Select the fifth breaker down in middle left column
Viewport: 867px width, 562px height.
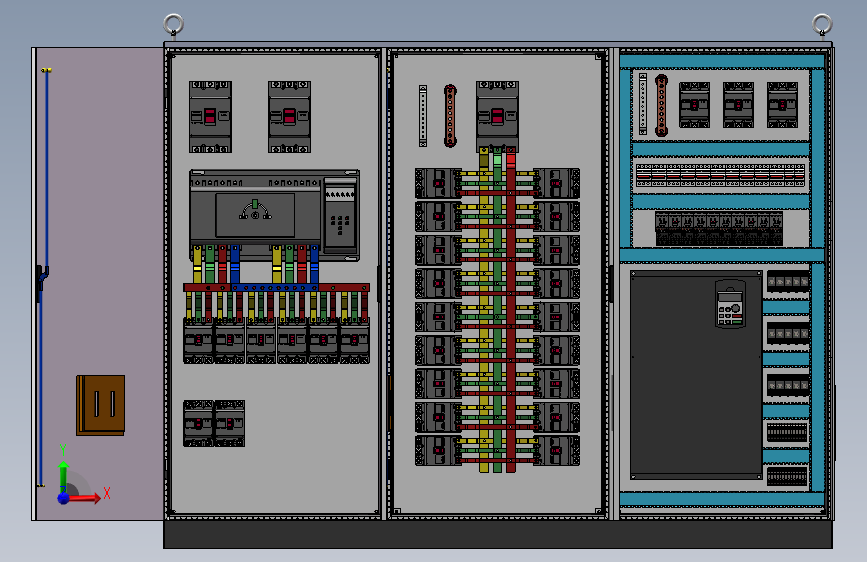pos(438,317)
